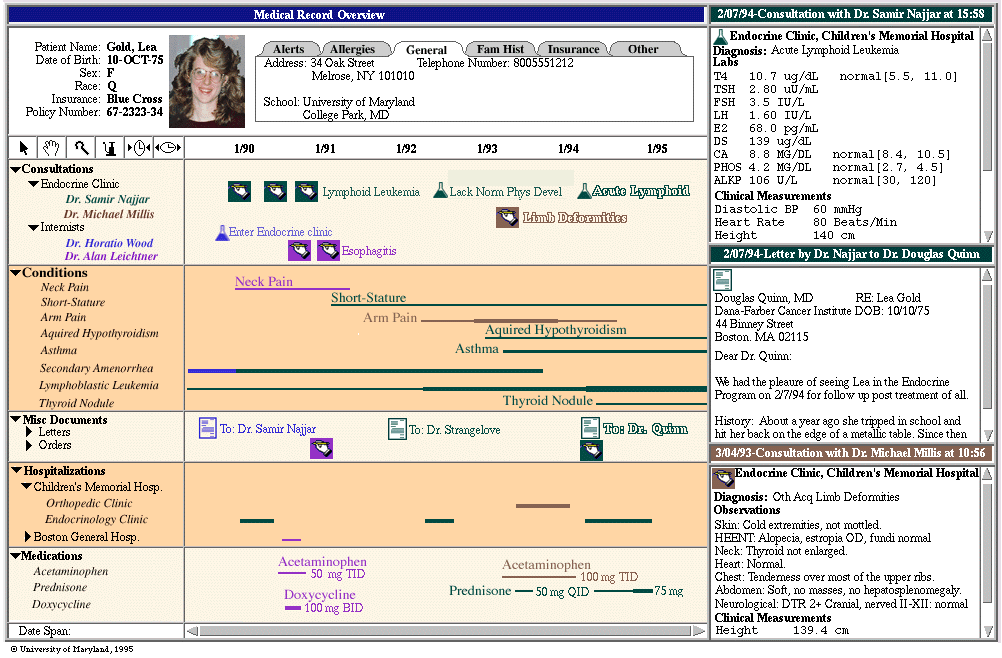Open letter icon To: Dr. Samir Najjar
The height and width of the screenshot is (658, 1002).
[x=207, y=428]
